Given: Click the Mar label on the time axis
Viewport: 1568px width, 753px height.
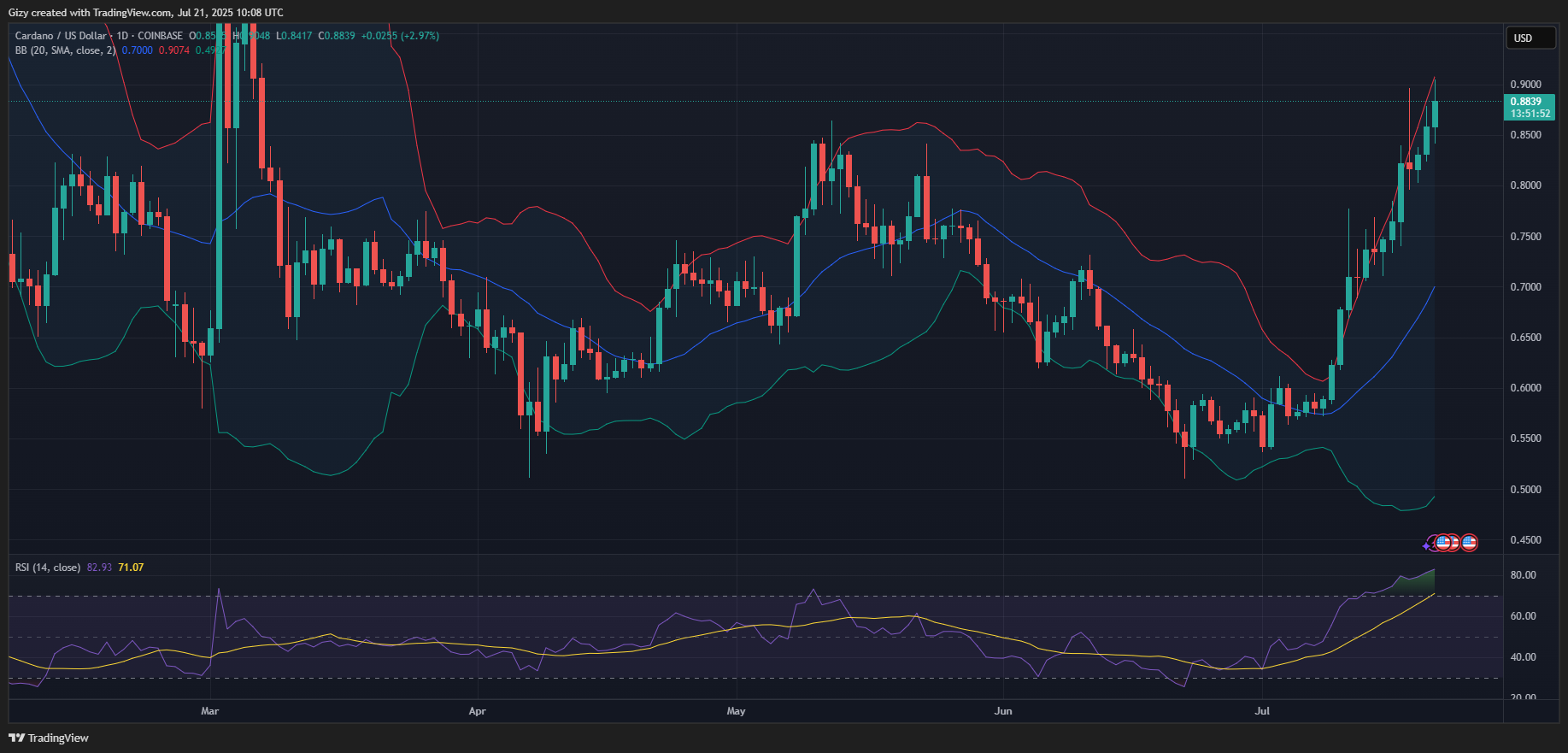Looking at the screenshot, I should 210,711.
